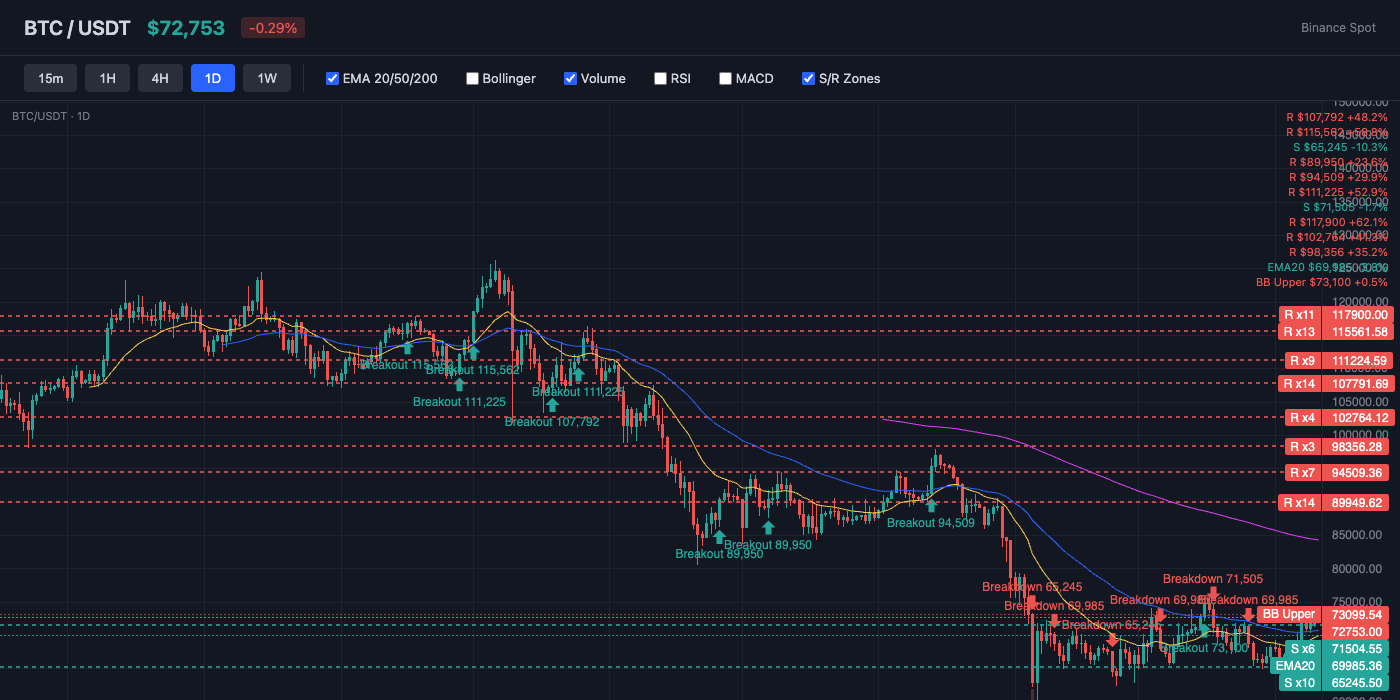The image size is (1400, 700).
Task: Click the current price 72753.00 axis label
Action: [x=1356, y=632]
